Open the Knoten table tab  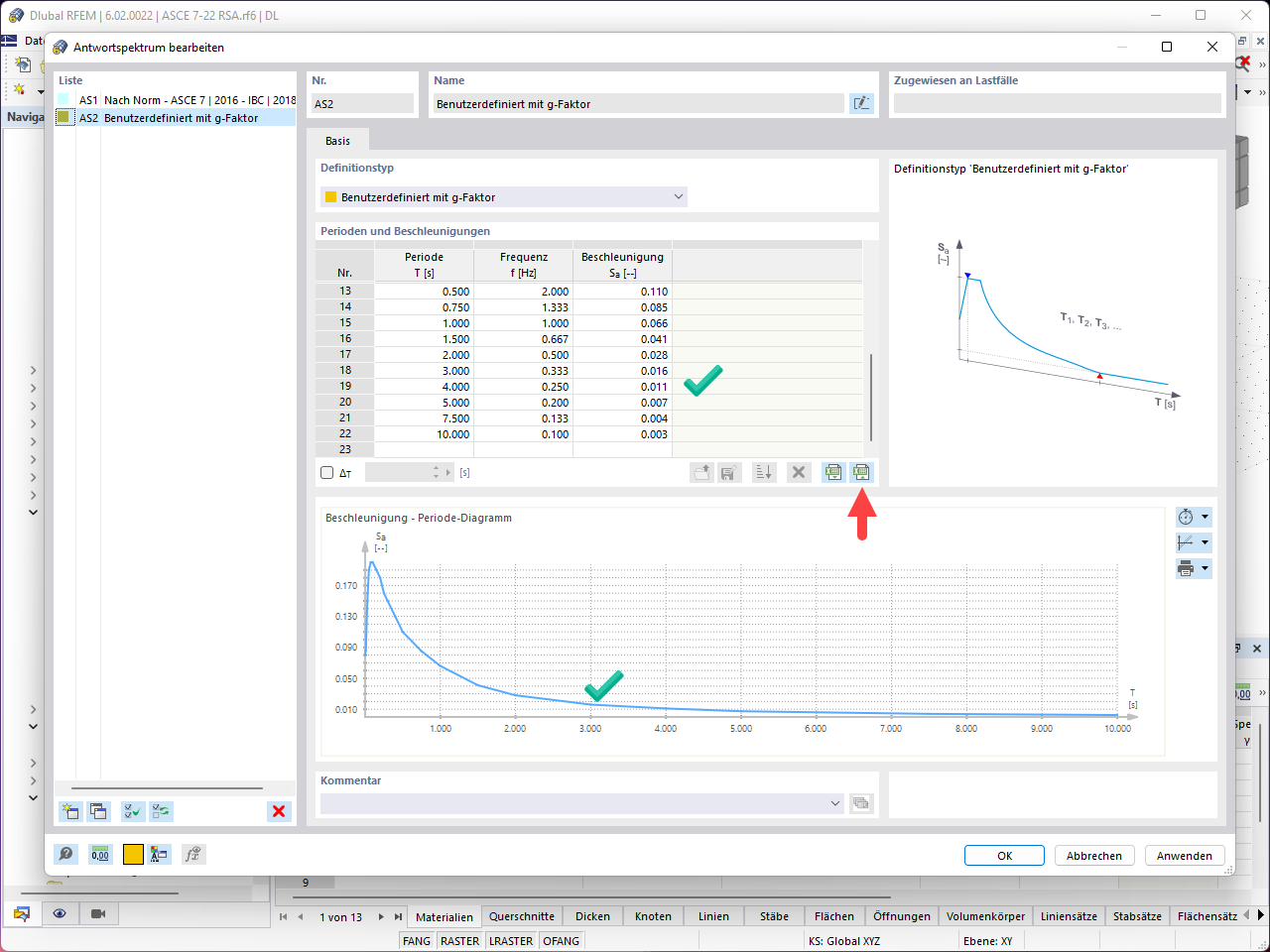(653, 916)
